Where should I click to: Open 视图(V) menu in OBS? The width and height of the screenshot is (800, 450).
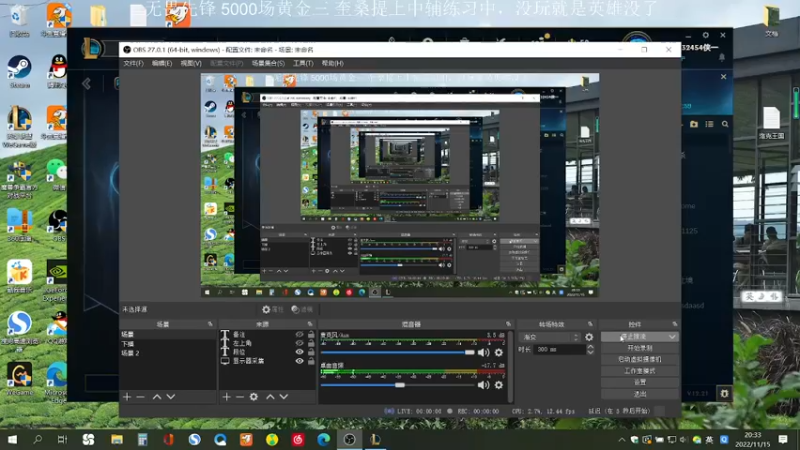(191, 63)
